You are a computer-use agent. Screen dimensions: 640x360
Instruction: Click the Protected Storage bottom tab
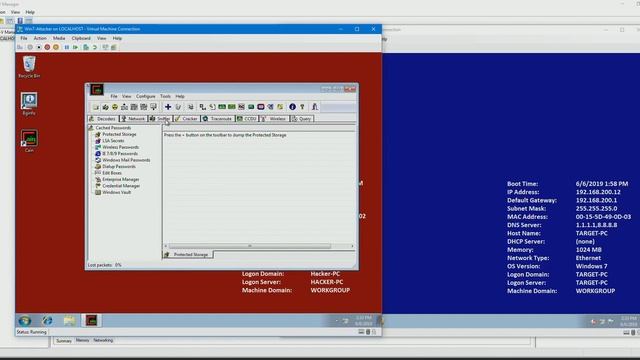point(187,255)
